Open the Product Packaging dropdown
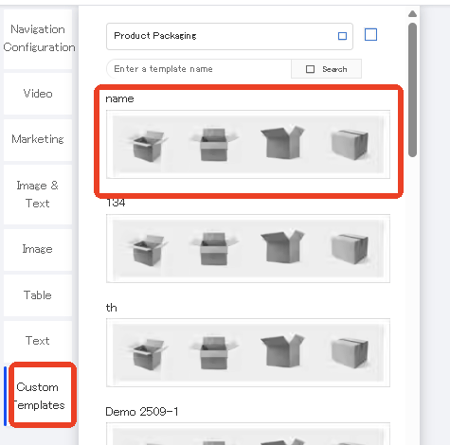The height and width of the screenshot is (445, 450). (x=229, y=36)
